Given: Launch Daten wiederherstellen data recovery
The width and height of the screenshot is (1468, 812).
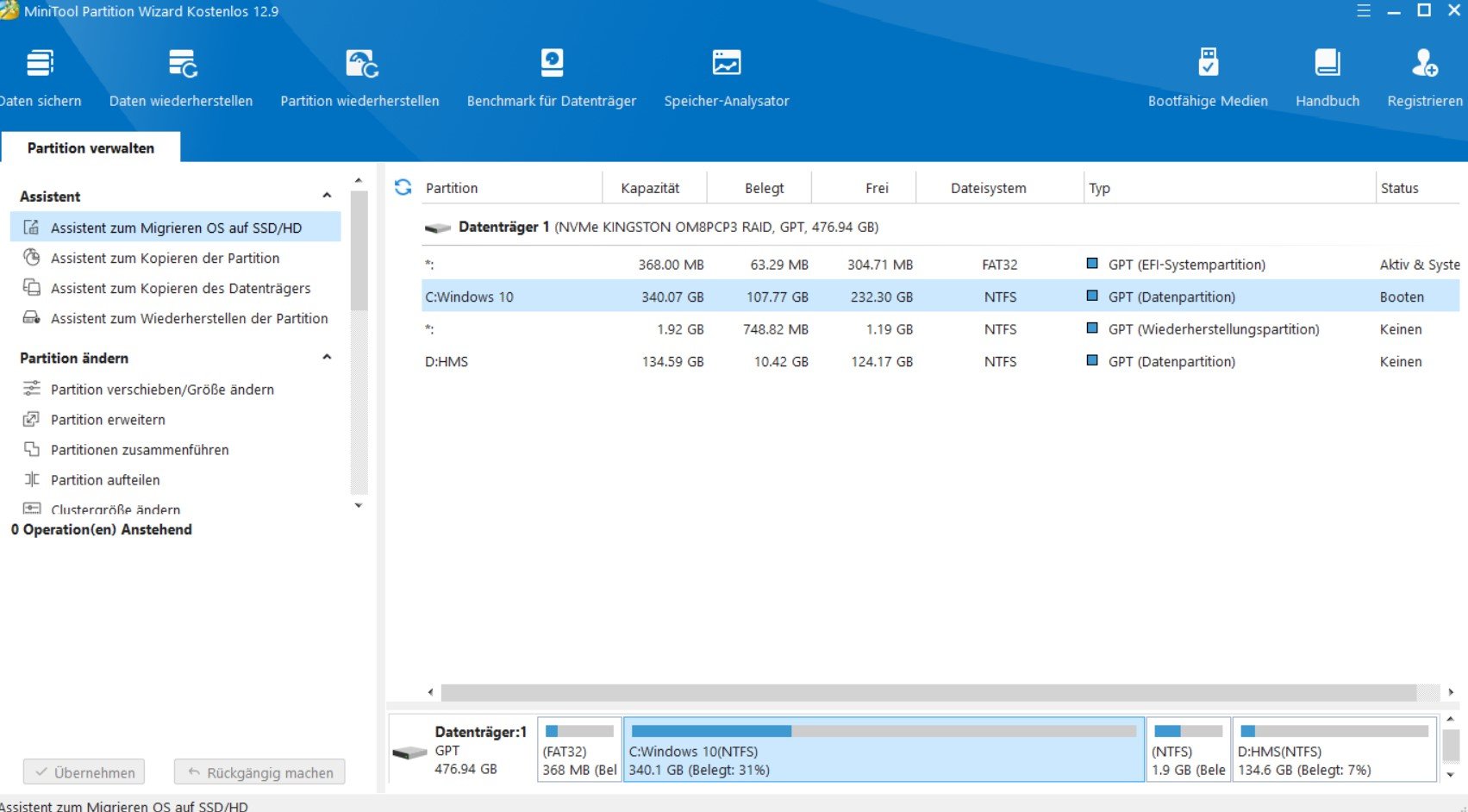Looking at the screenshot, I should [x=181, y=78].
